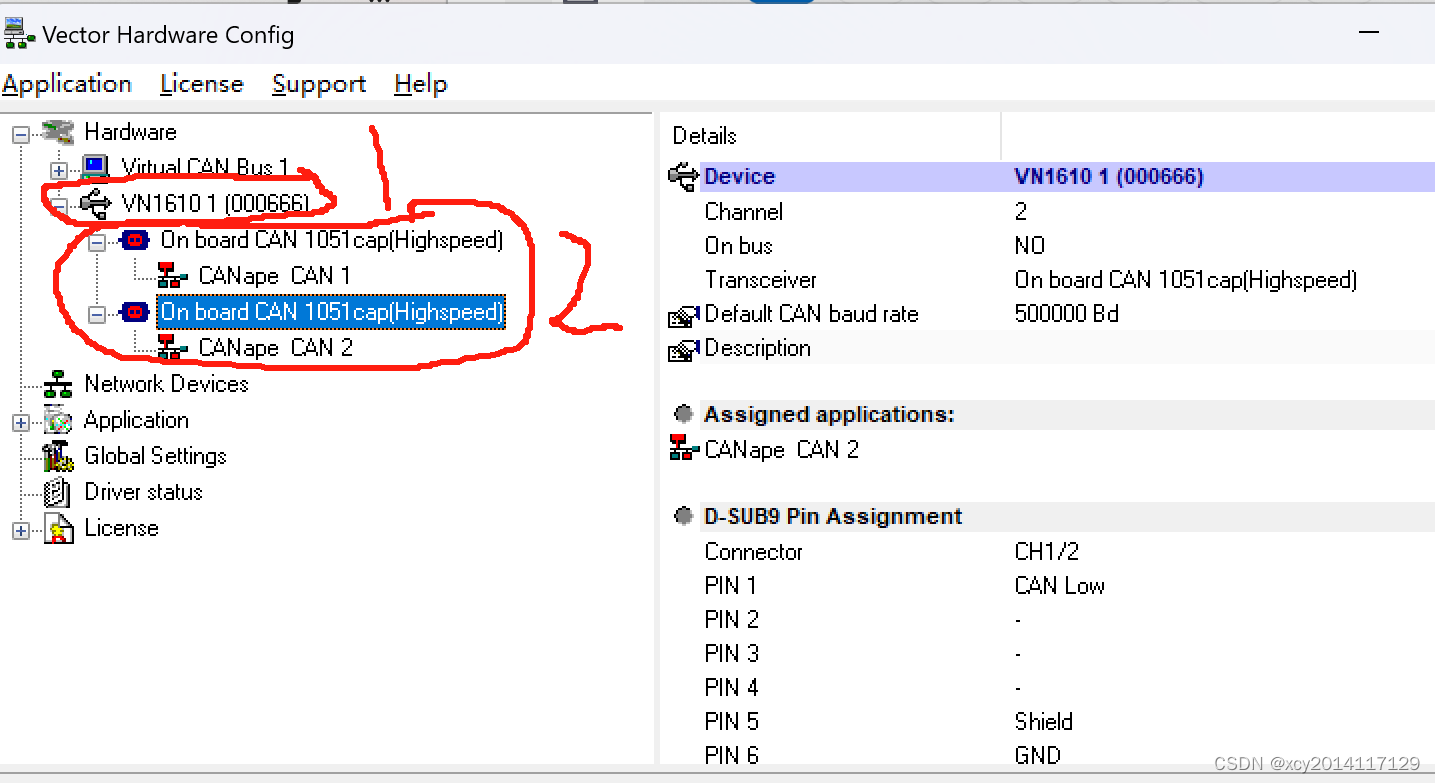Open Global Settings in the tree

click(x=155, y=456)
